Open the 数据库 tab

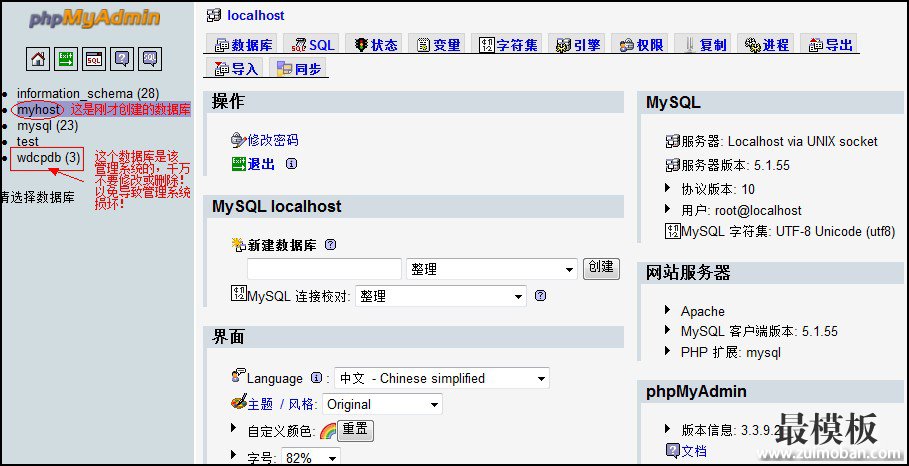pos(243,44)
